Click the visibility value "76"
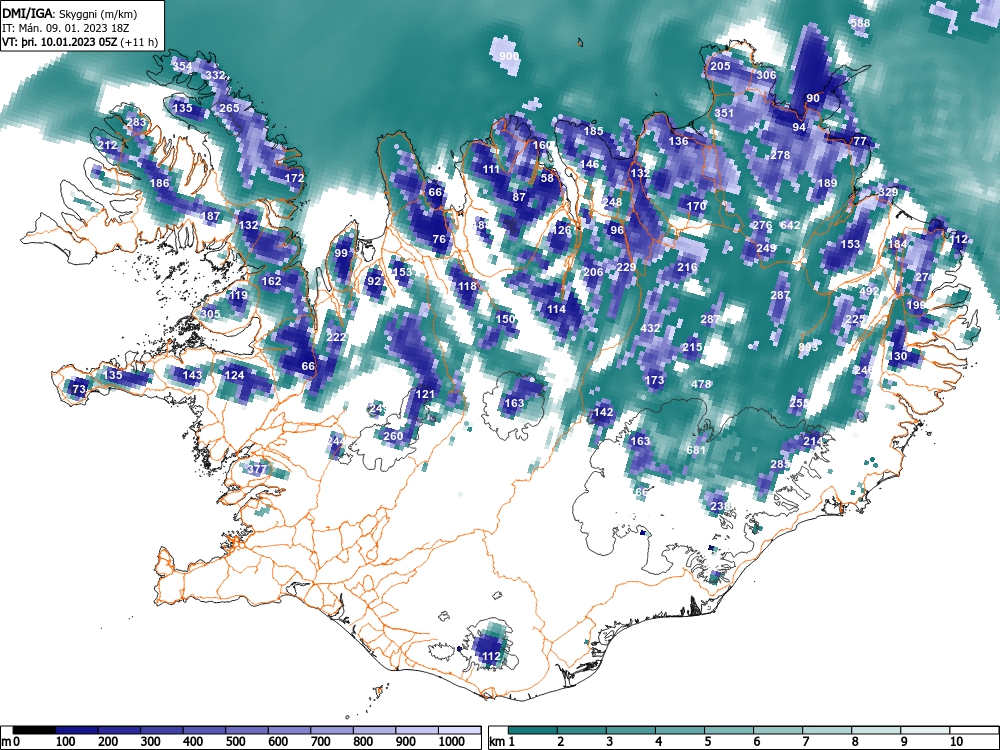1000x750 pixels. coord(439,239)
